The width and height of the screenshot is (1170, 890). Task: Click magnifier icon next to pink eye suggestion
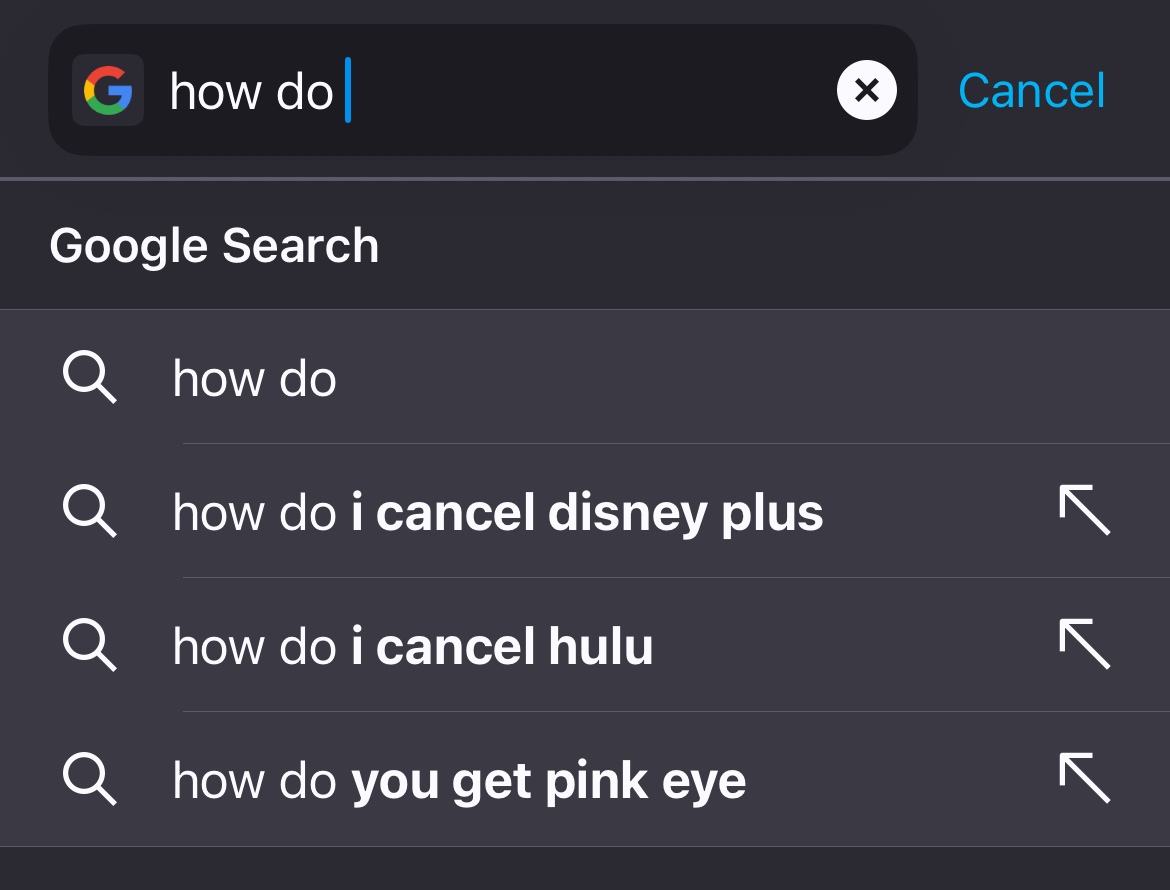(89, 779)
